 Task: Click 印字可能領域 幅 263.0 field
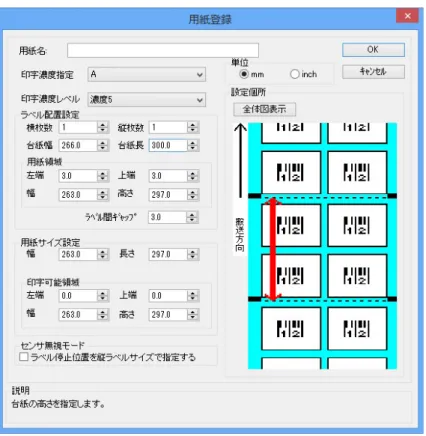click(78, 315)
